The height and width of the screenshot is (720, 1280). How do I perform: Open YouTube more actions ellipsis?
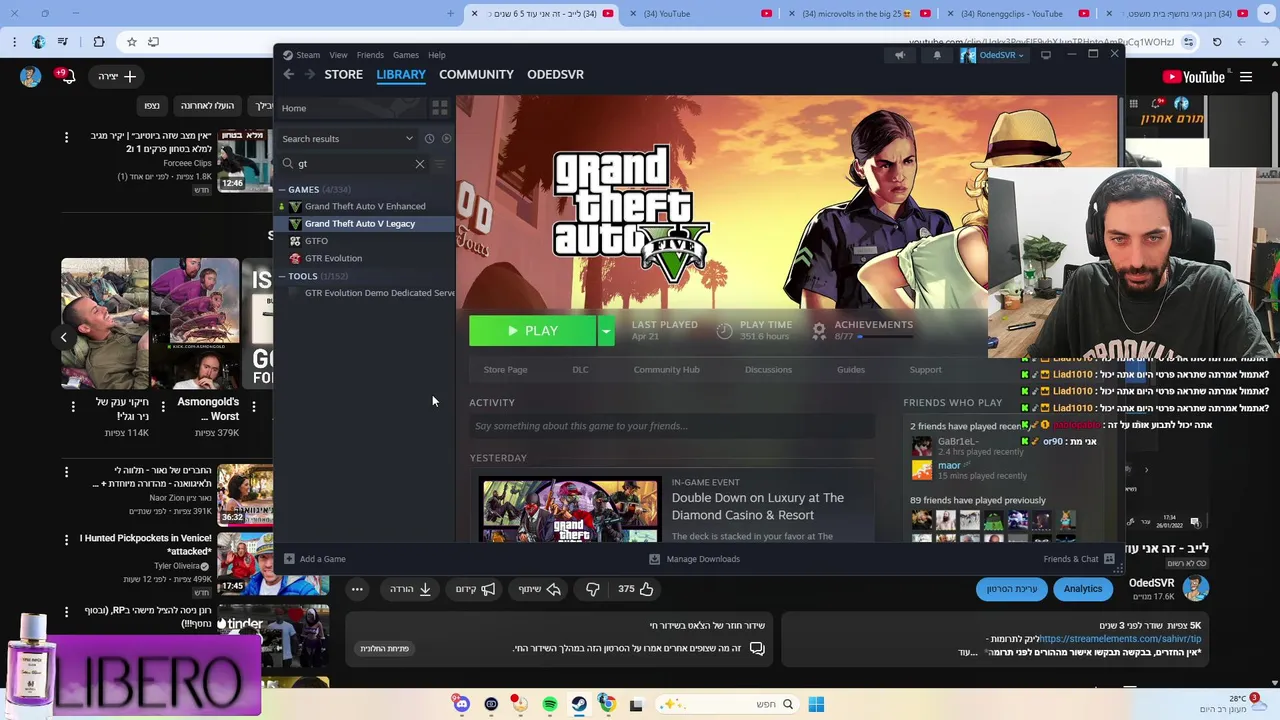[x=357, y=589]
